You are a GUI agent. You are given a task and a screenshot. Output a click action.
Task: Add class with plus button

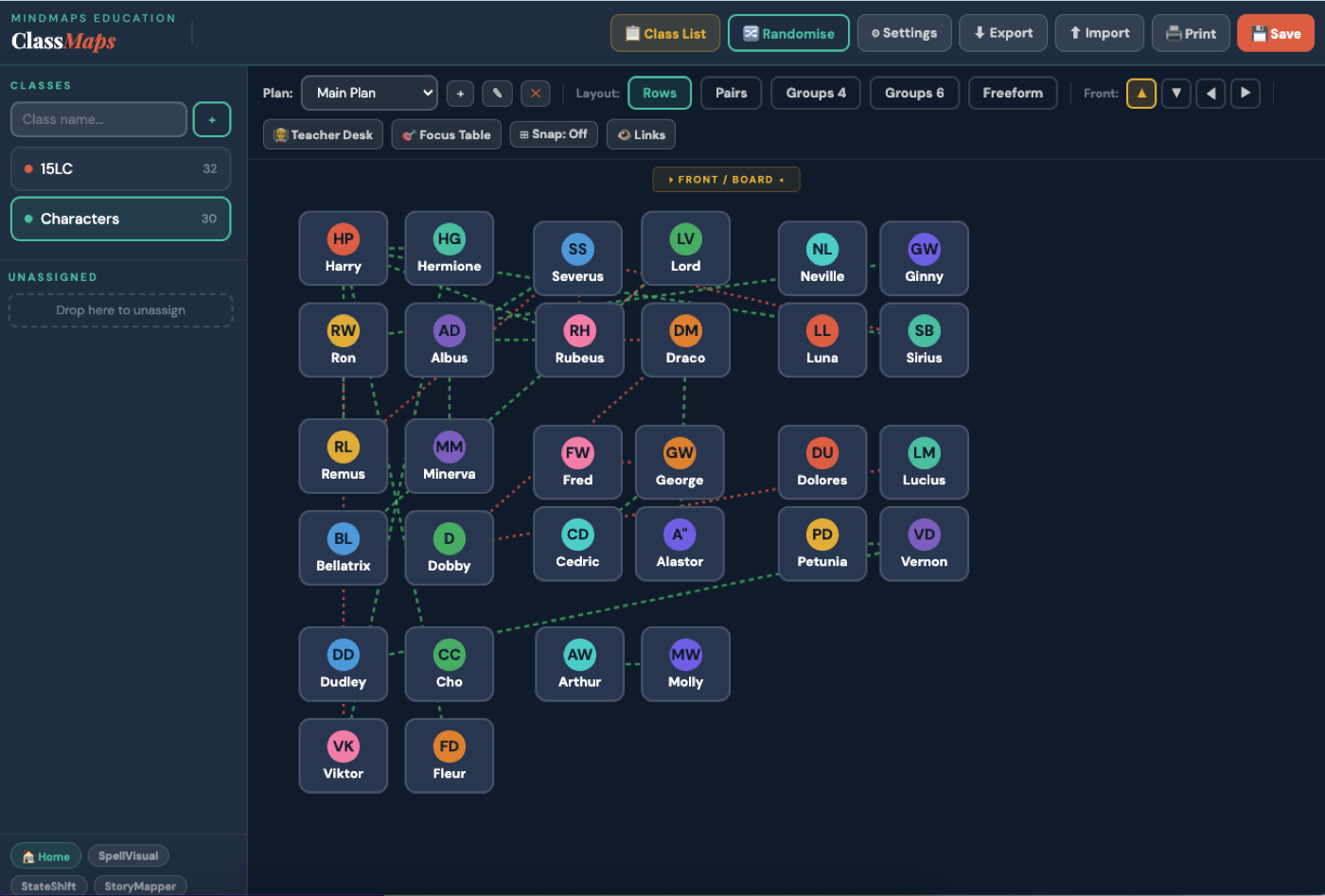tap(212, 119)
